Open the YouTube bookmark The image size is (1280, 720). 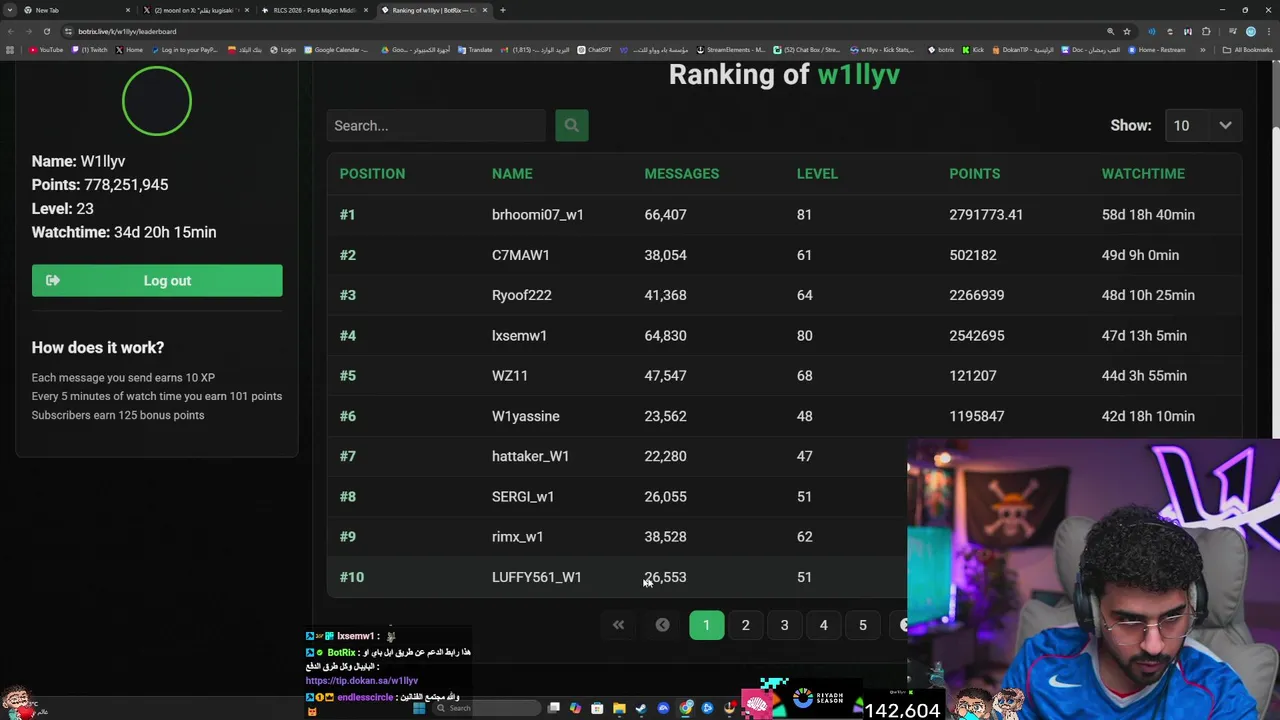click(x=46, y=50)
